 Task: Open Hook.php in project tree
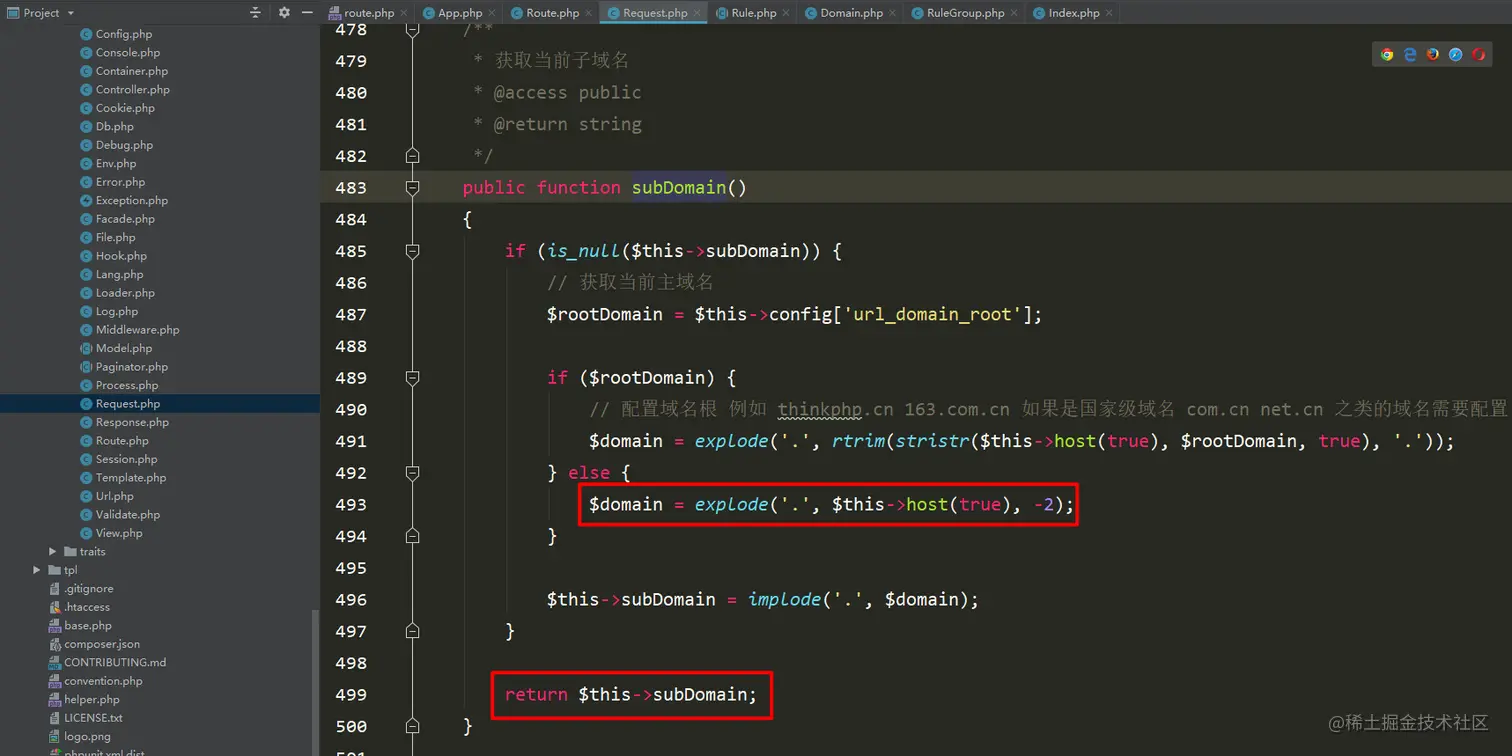coord(121,256)
